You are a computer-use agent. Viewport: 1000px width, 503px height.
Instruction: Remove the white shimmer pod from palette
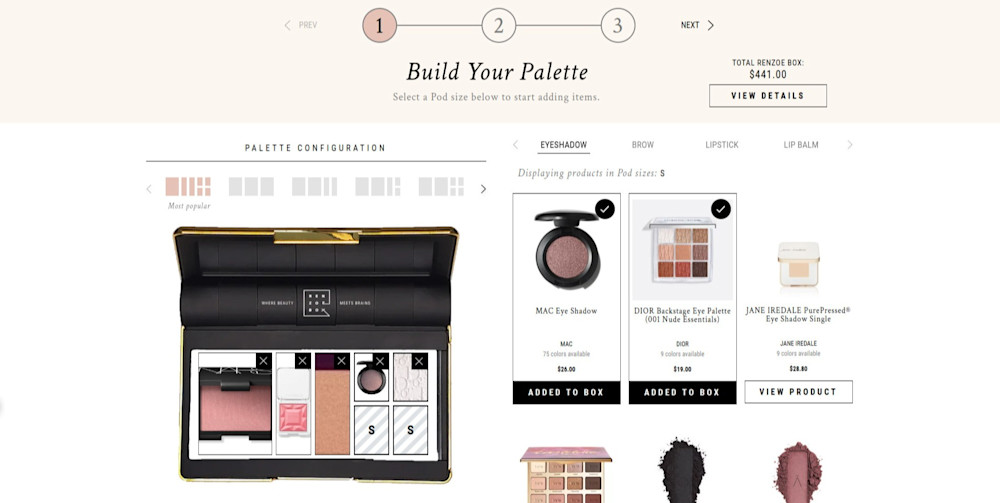click(x=420, y=361)
